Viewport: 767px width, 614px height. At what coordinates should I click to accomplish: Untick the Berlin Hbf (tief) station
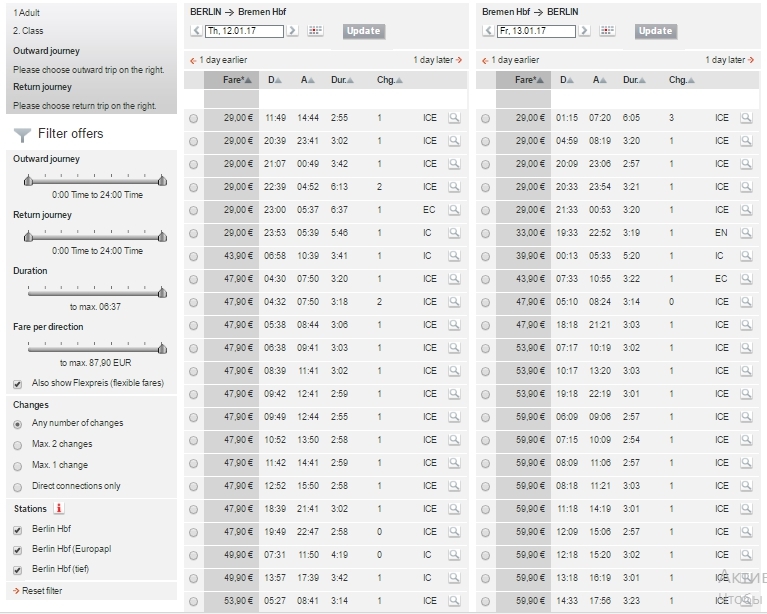pos(17,570)
